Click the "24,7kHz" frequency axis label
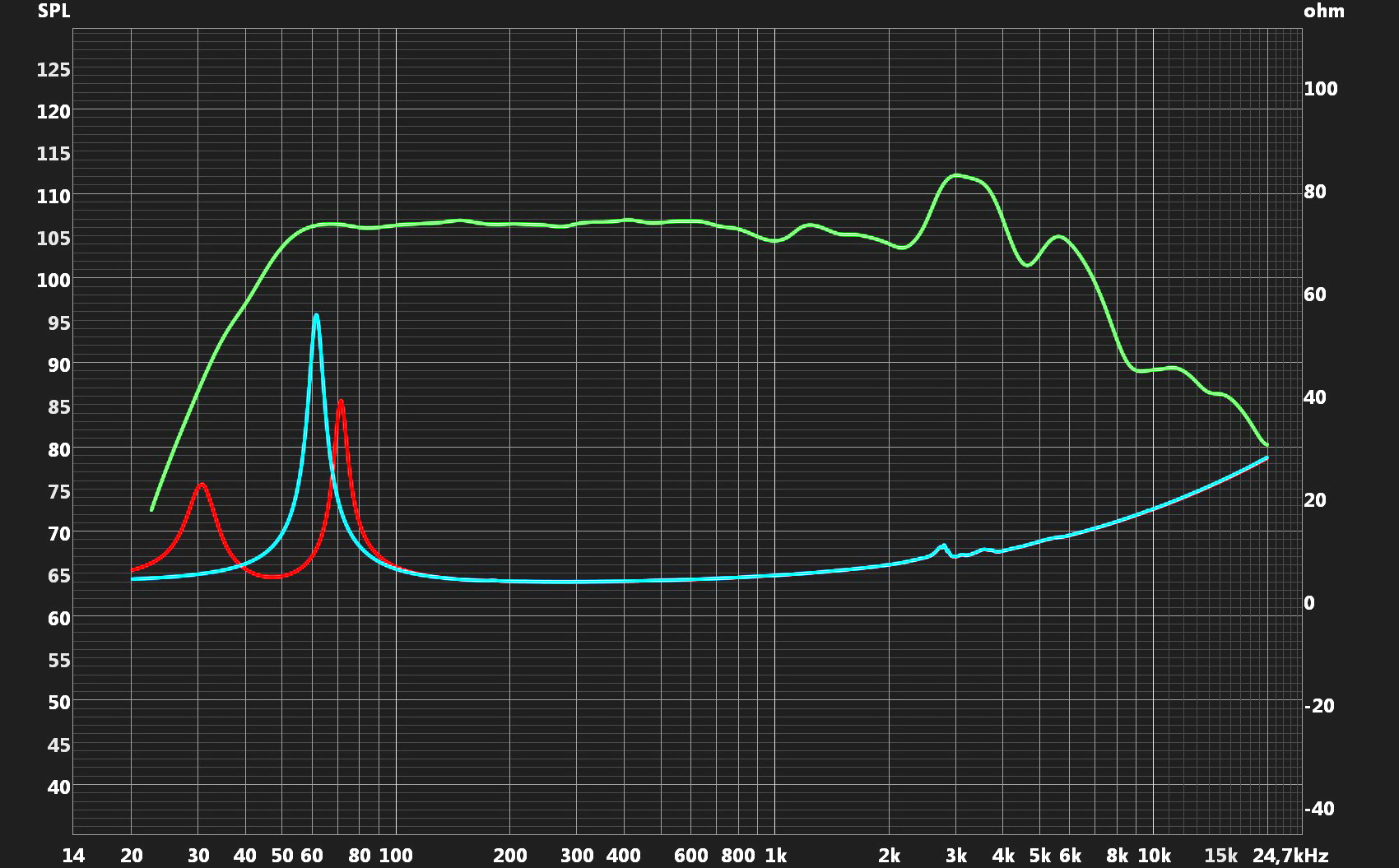This screenshot has height=868, width=1399. [x=1290, y=856]
